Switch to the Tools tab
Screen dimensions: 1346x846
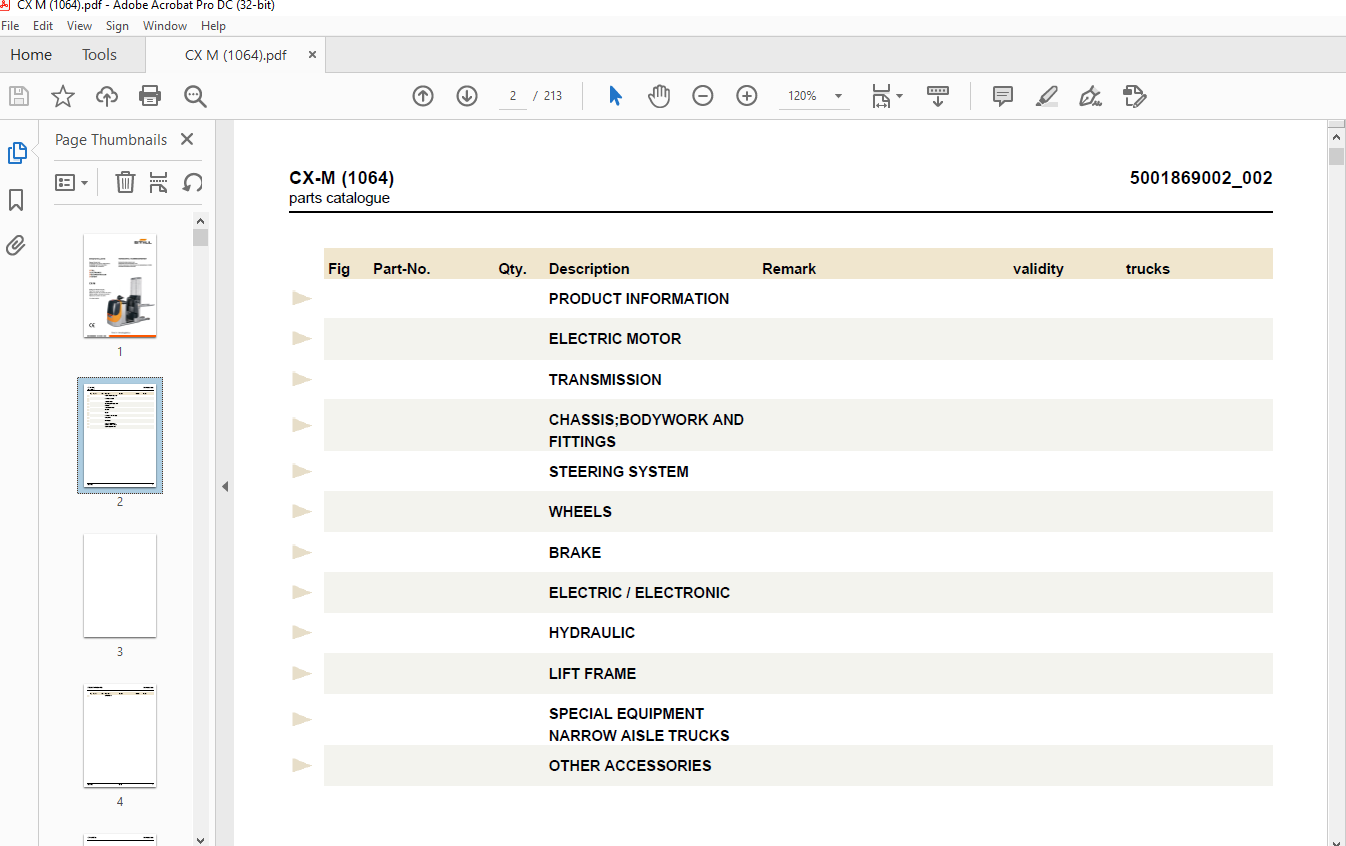(99, 55)
